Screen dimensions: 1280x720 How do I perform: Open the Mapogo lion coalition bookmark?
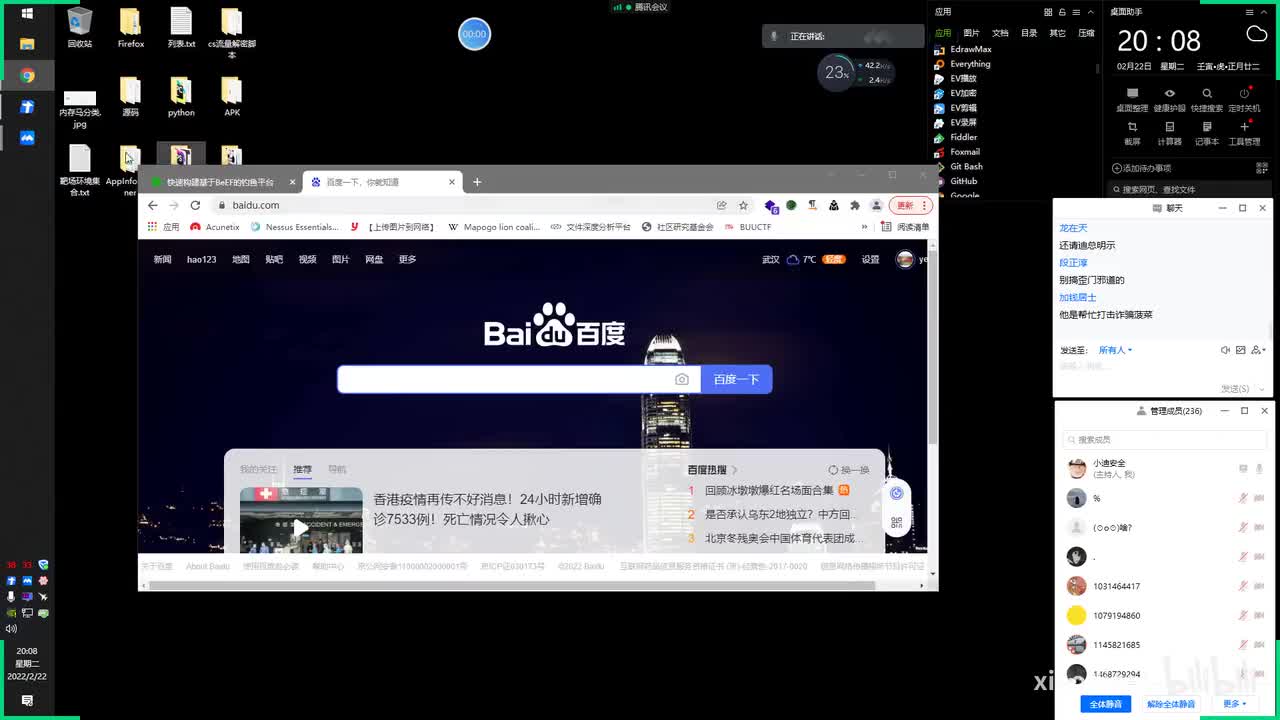(494, 227)
